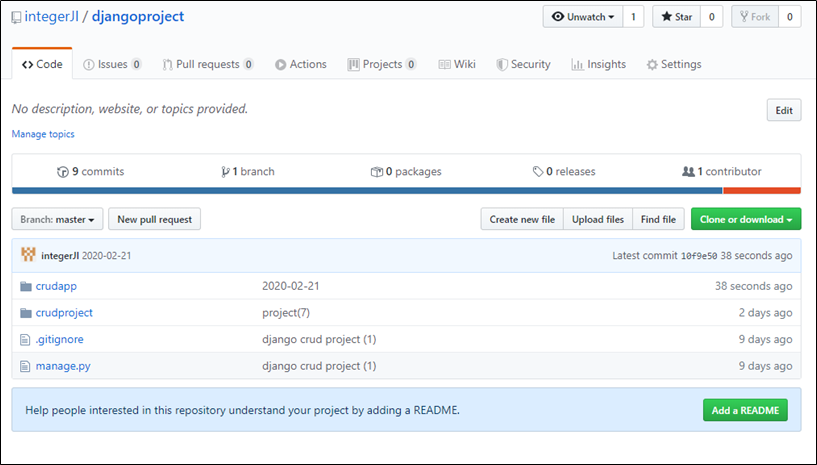This screenshot has height=465, width=817.
Task: Open the Projects tab
Action: coord(382,64)
